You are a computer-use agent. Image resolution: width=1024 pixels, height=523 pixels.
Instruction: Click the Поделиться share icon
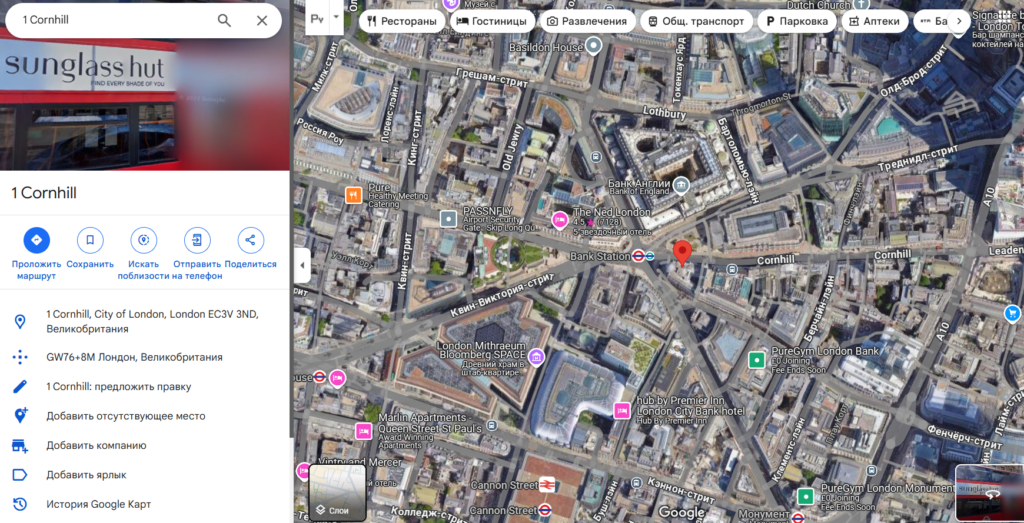tap(250, 240)
